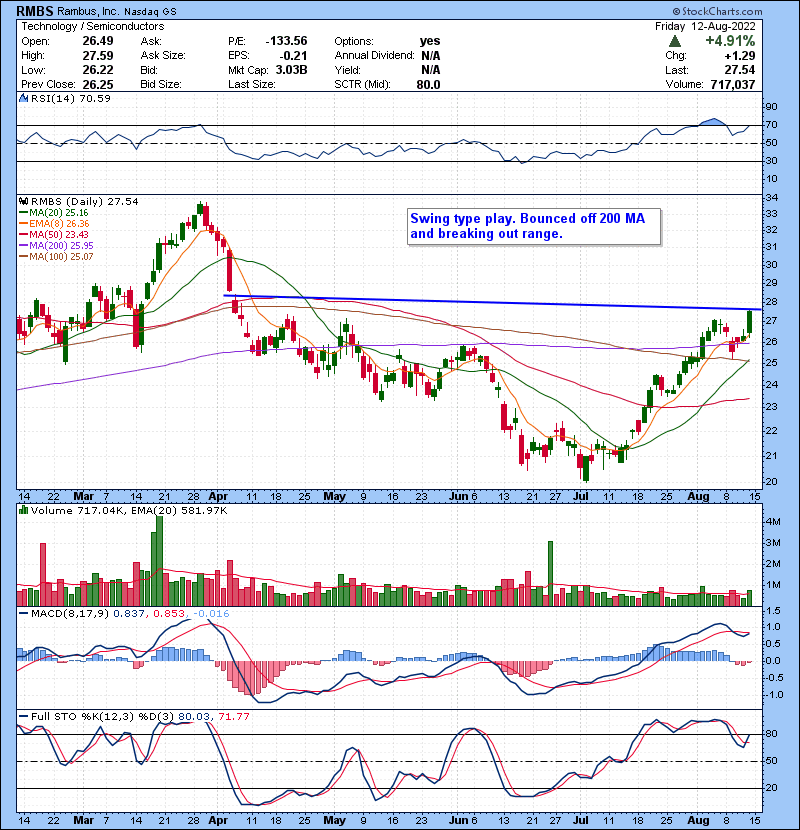The width and height of the screenshot is (800, 830).
Task: Click the volume spike bar near June 27
Action: point(551,573)
